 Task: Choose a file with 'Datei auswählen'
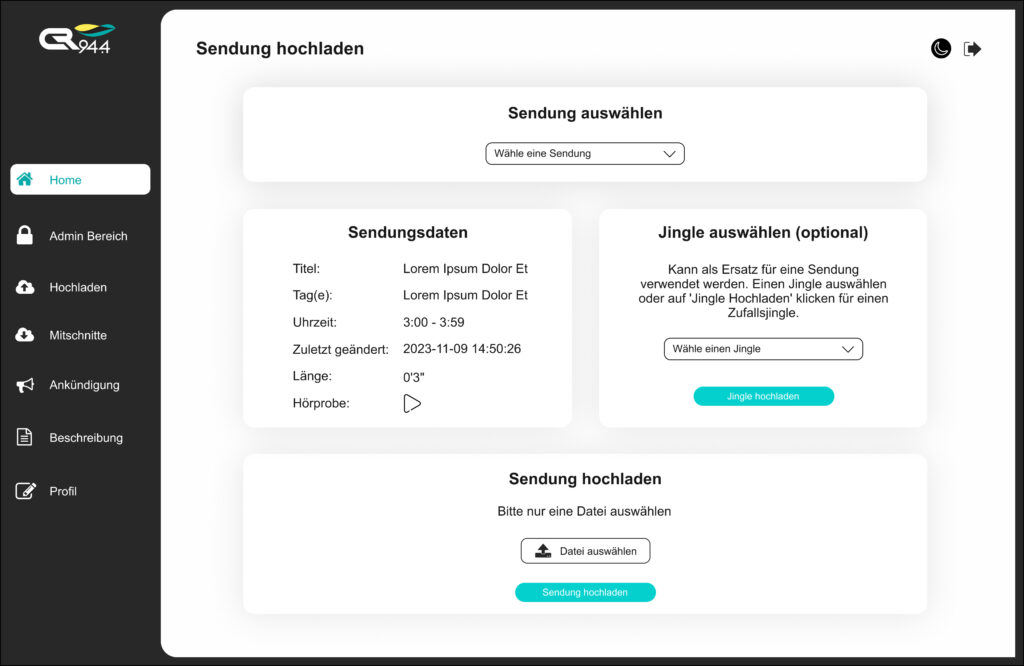click(x=585, y=550)
